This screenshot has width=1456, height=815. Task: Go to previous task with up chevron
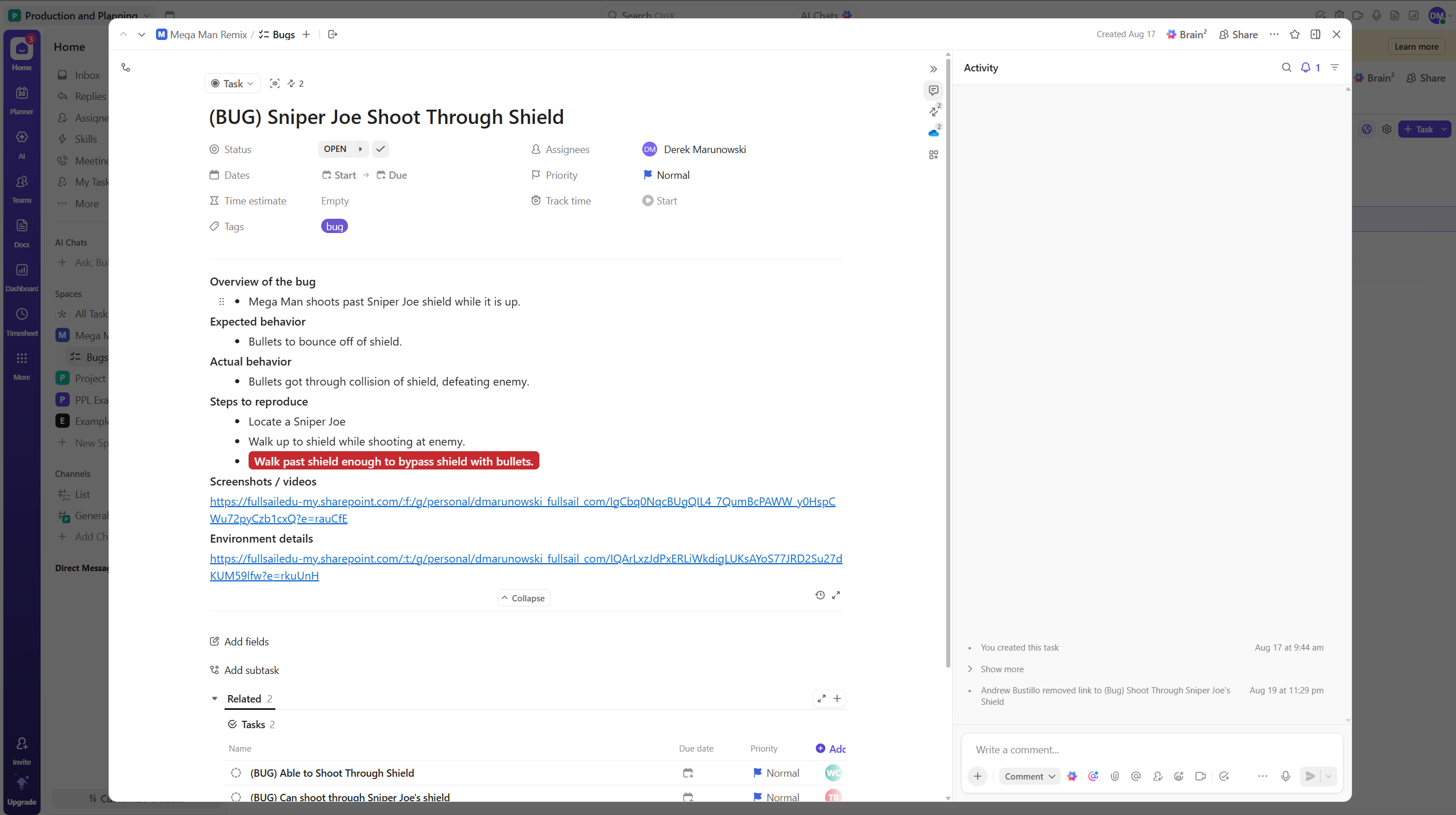click(123, 34)
